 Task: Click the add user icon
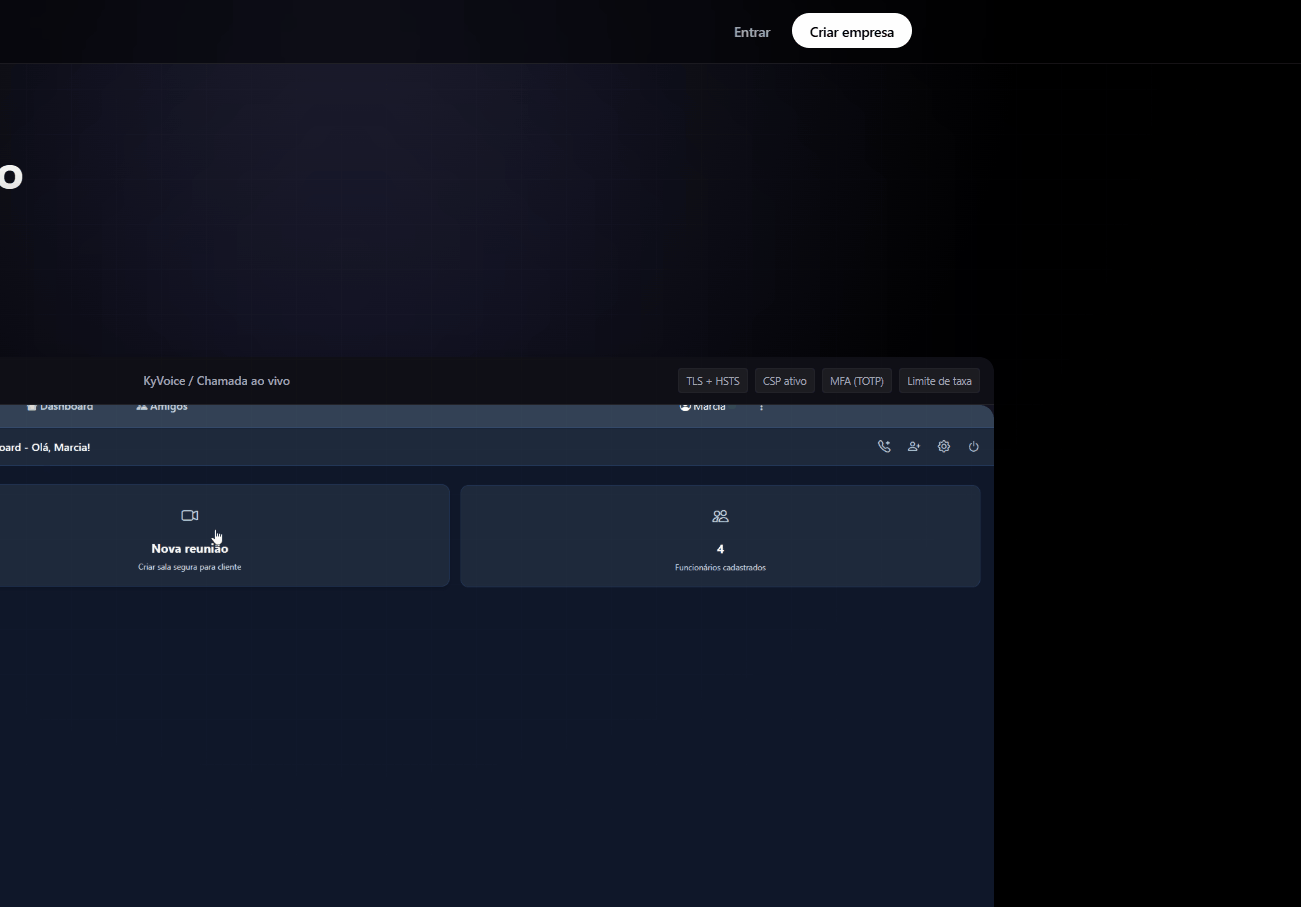[914, 447]
